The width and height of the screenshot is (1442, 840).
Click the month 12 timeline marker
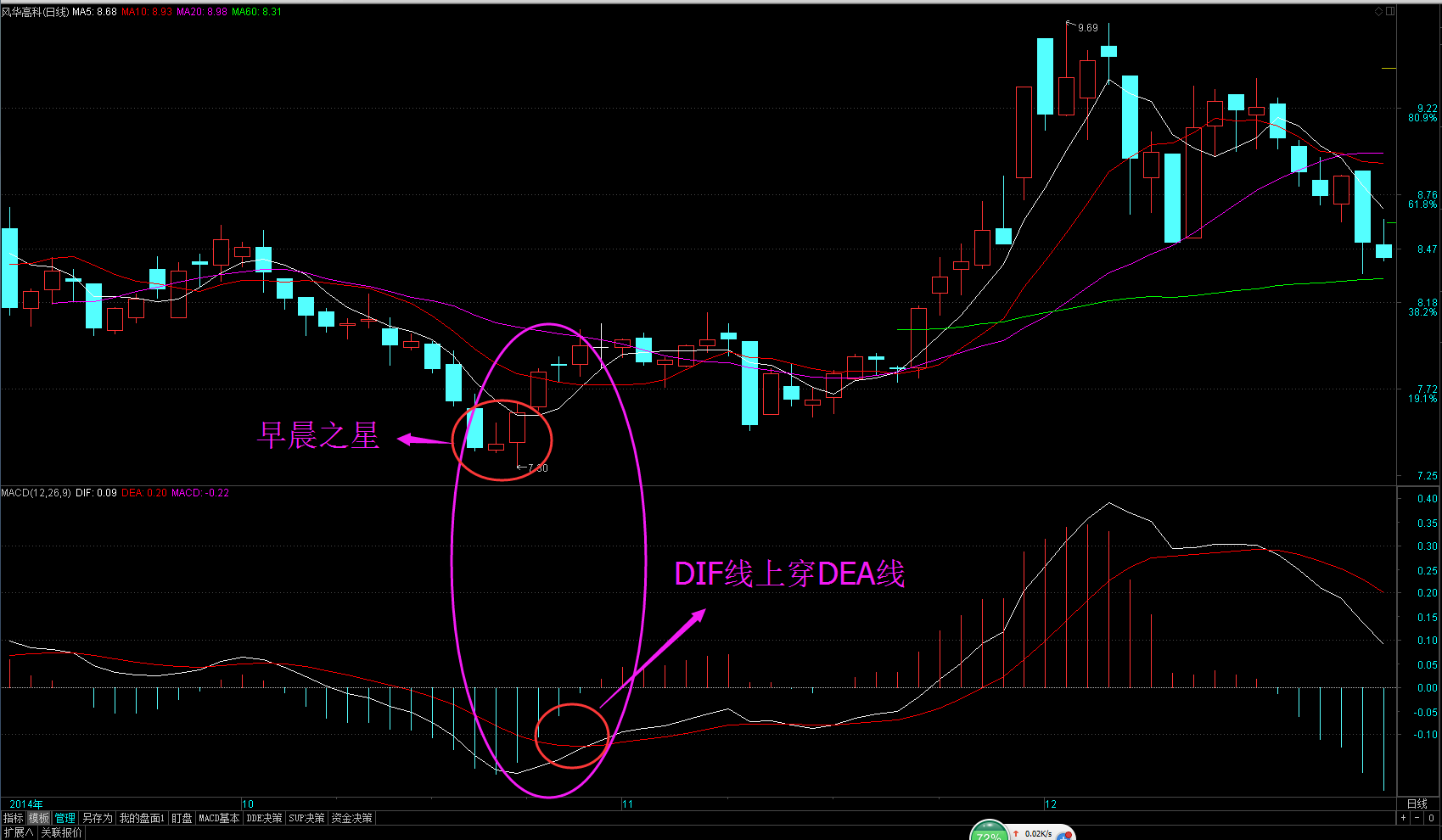click(x=1051, y=804)
